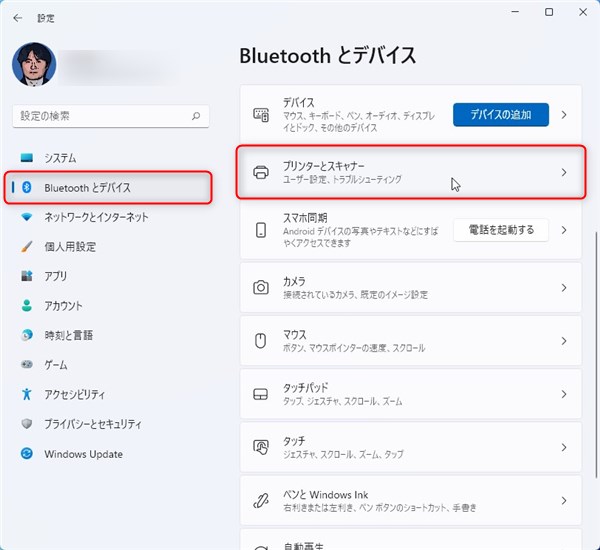This screenshot has height=550, width=600.
Task: Open タッチパッド settings row
Action: (x=411, y=394)
